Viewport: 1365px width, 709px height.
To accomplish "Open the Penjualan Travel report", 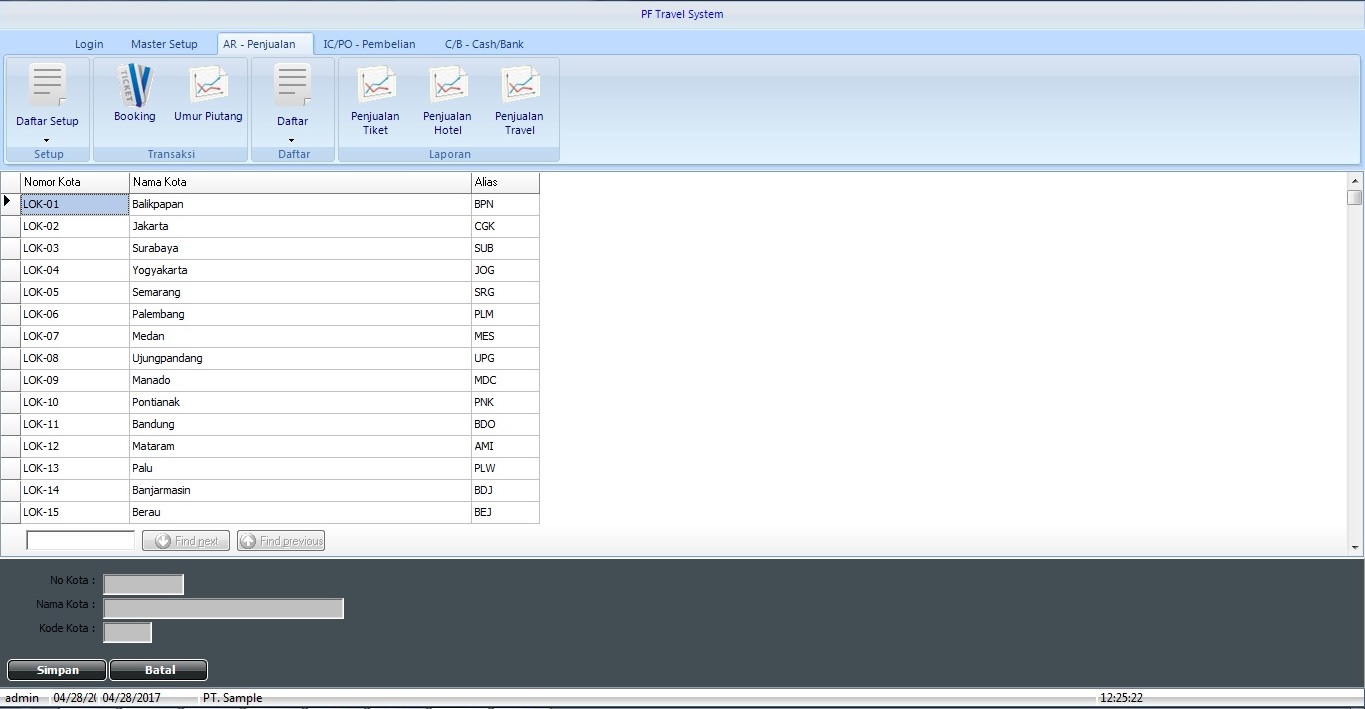I will (x=519, y=86).
